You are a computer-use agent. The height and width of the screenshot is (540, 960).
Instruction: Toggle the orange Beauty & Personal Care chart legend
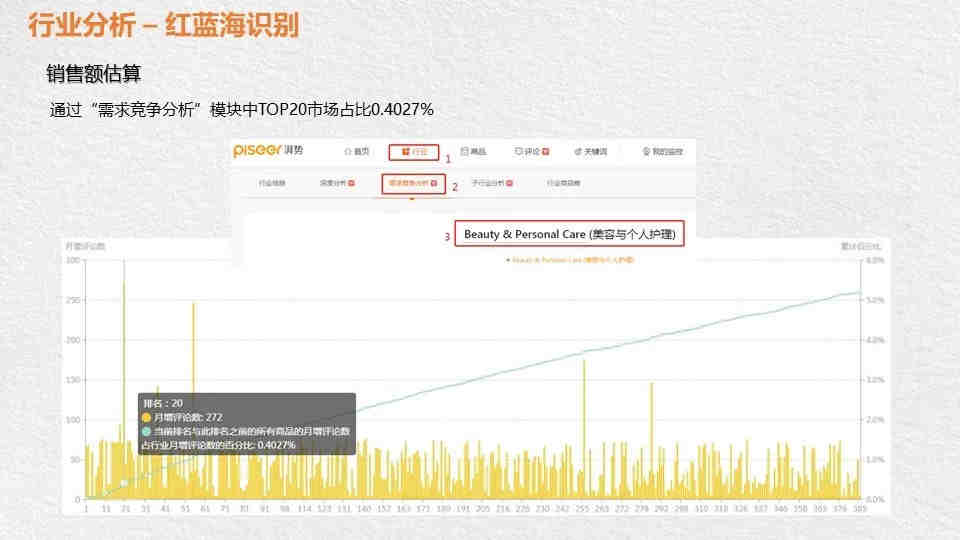pyautogui.click(x=570, y=260)
